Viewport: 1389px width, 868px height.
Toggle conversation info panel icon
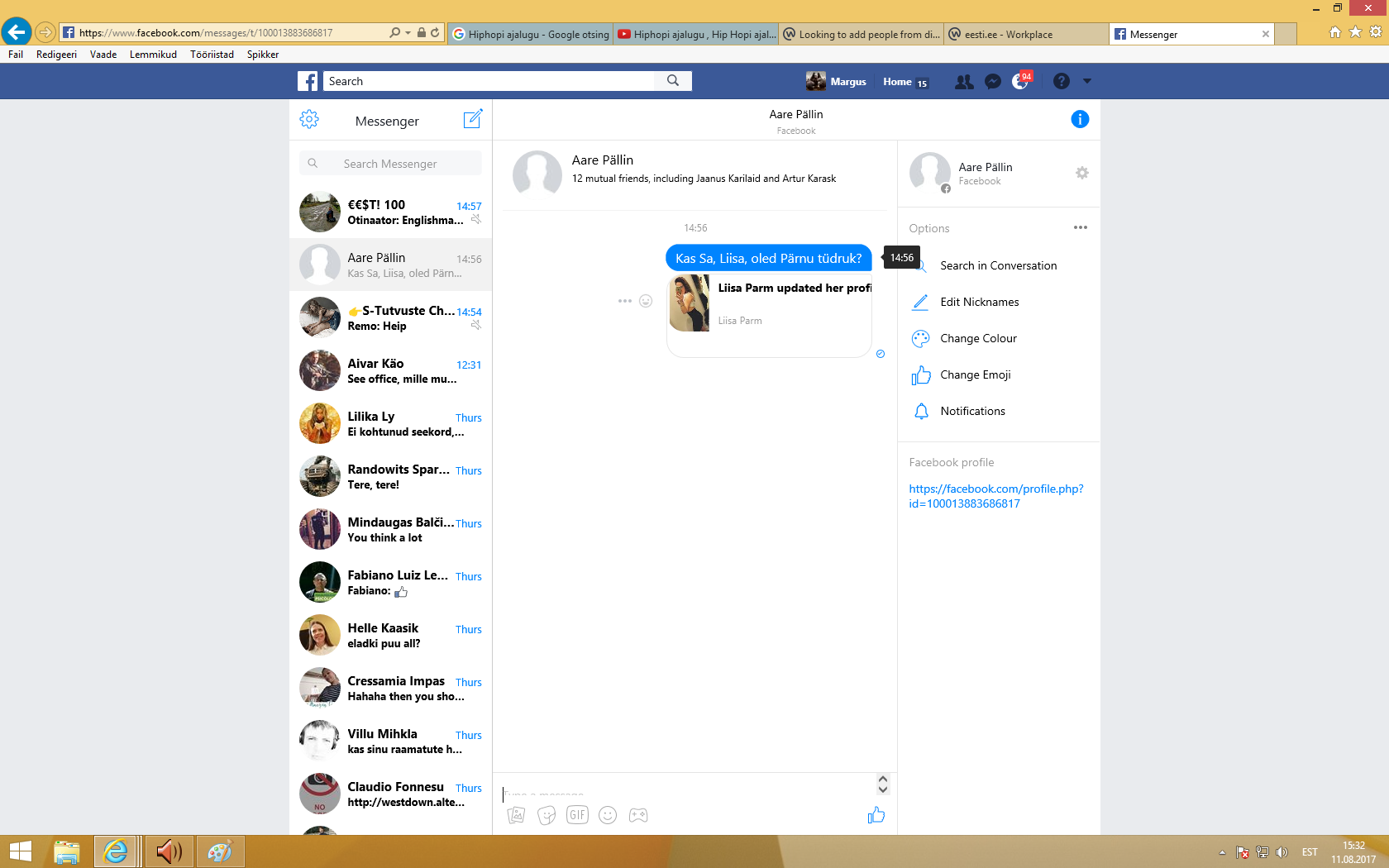[1080, 119]
